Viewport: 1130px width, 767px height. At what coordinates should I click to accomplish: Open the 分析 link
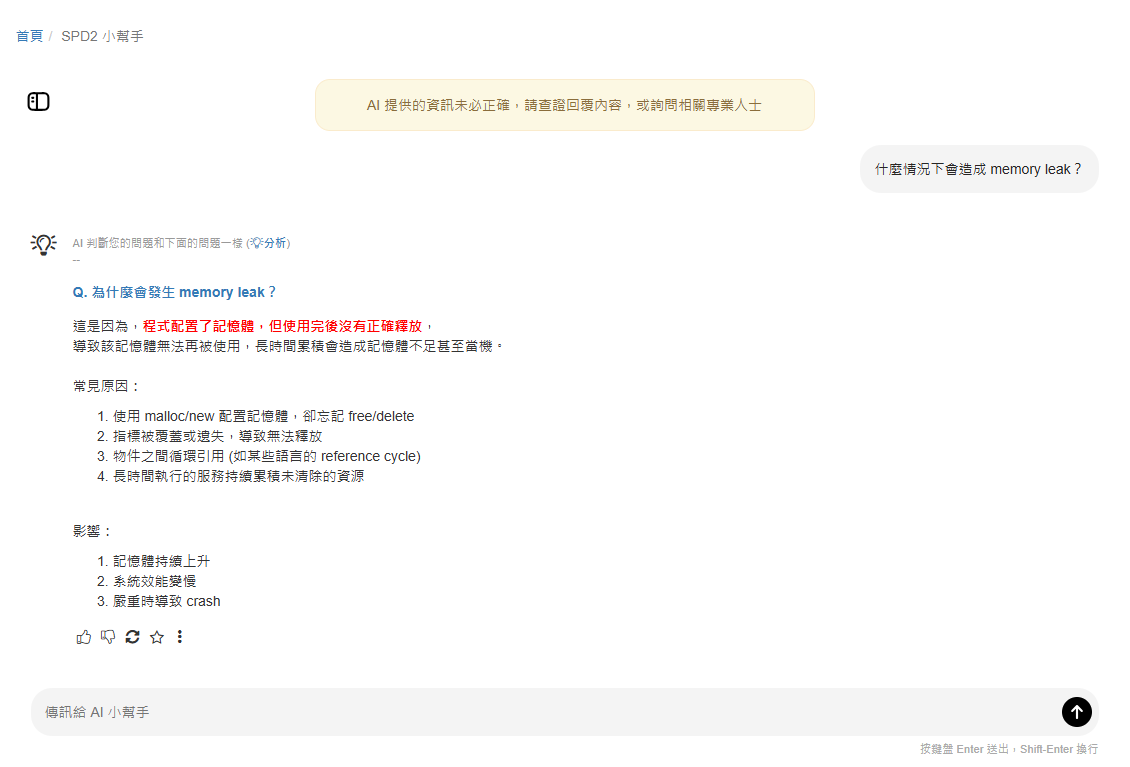click(x=275, y=243)
